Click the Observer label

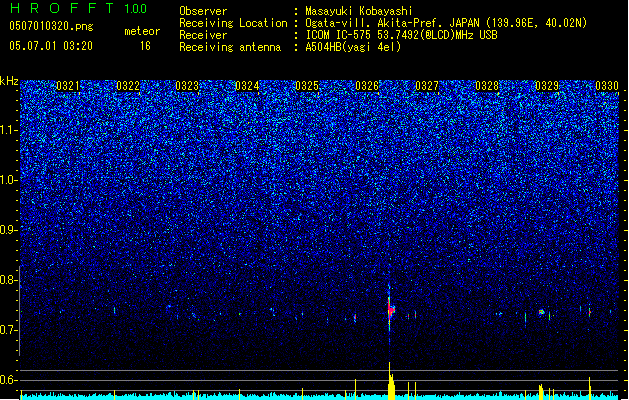pos(203,11)
